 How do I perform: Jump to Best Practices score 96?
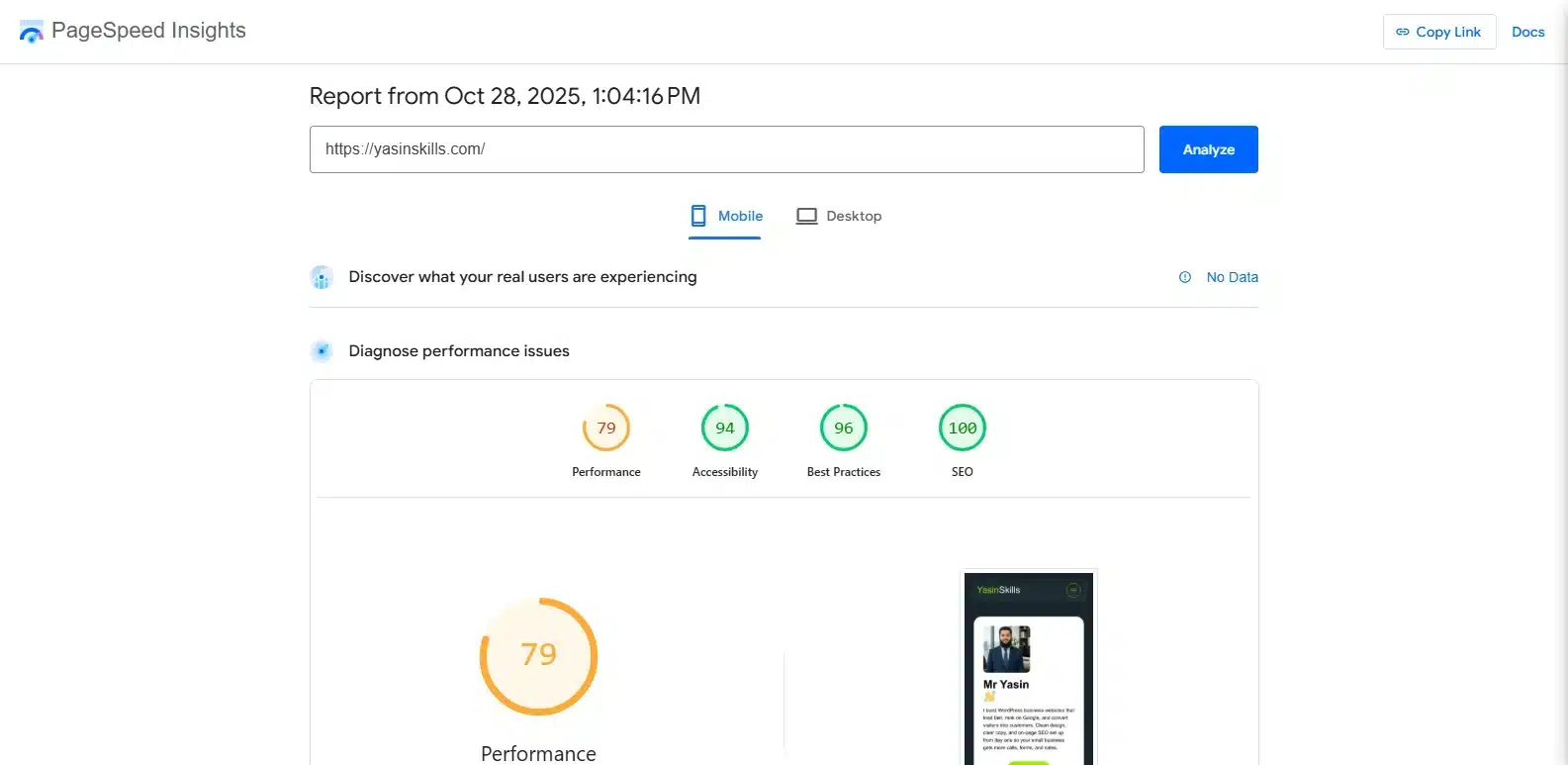coord(844,429)
